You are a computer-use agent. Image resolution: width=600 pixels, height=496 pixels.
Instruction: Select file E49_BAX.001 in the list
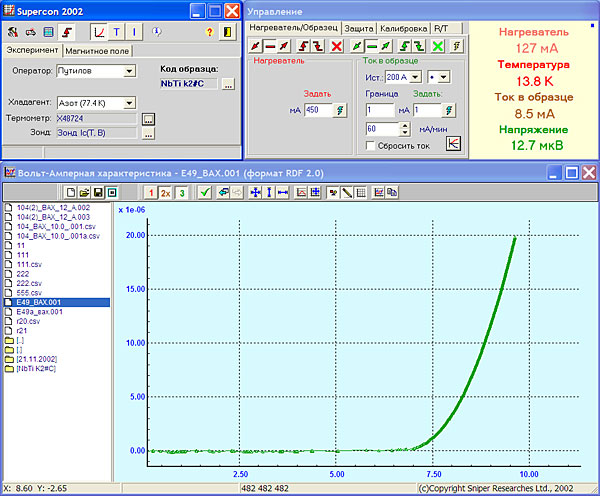click(57, 302)
